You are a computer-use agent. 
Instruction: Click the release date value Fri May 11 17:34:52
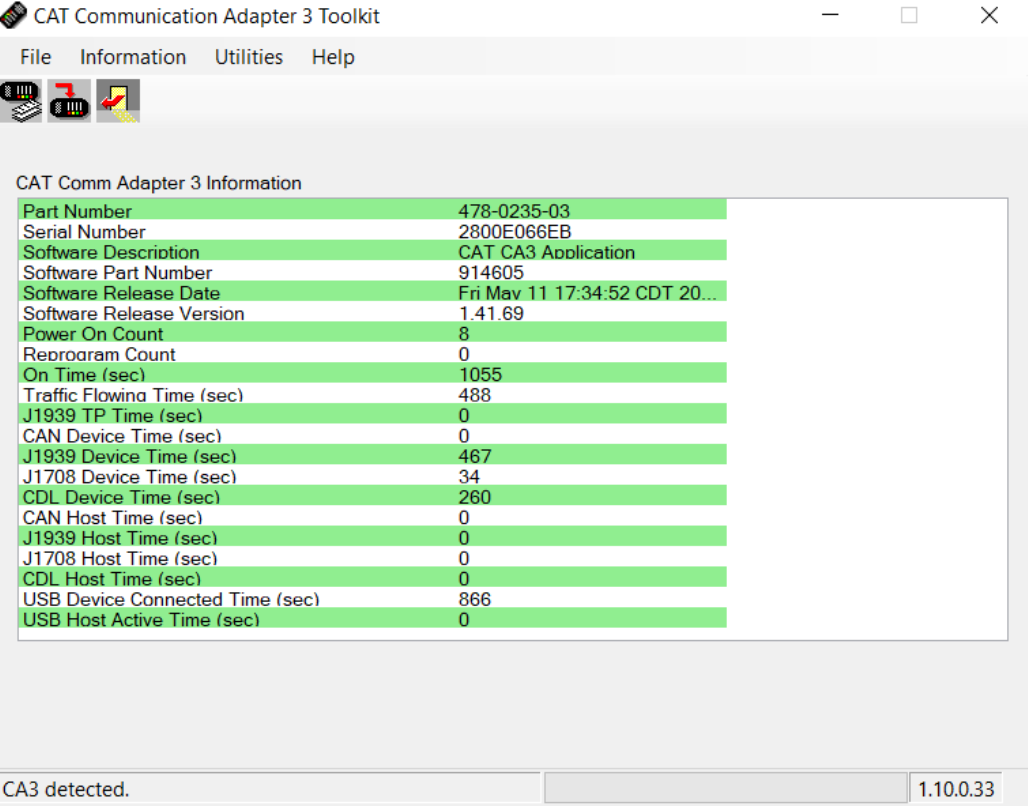pos(587,292)
